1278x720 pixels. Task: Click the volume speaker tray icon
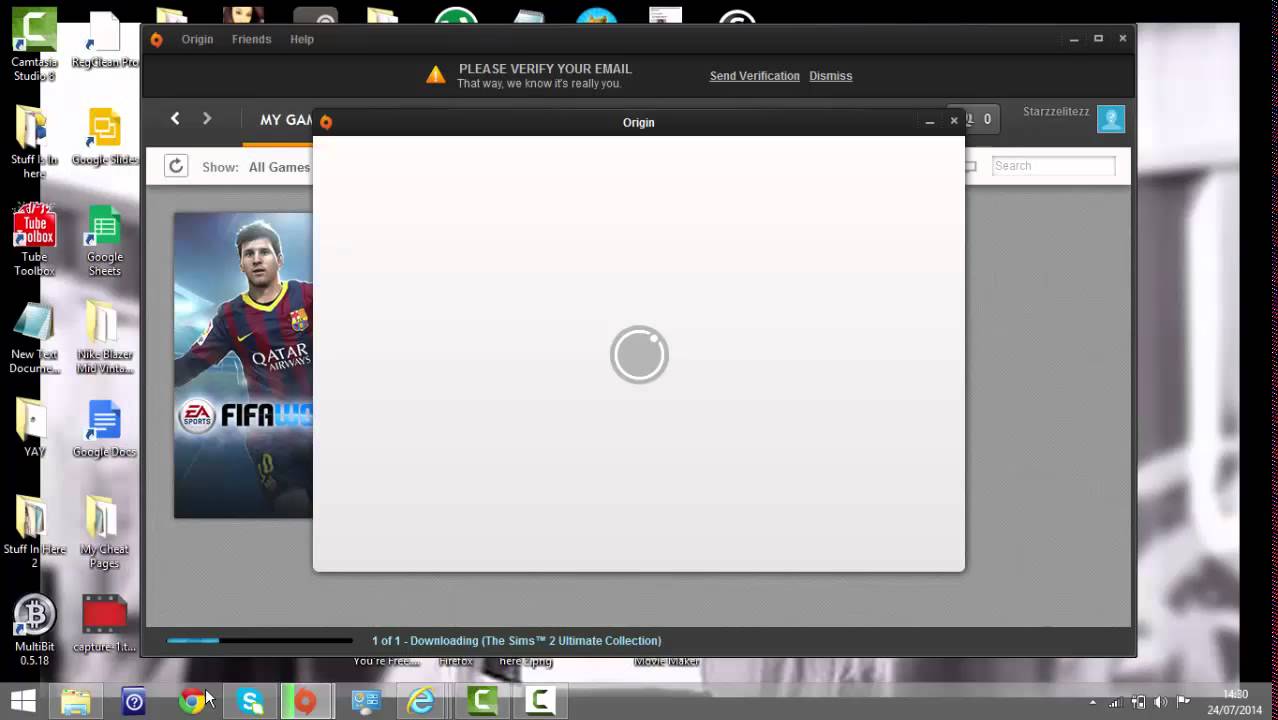pyautogui.click(x=1160, y=702)
